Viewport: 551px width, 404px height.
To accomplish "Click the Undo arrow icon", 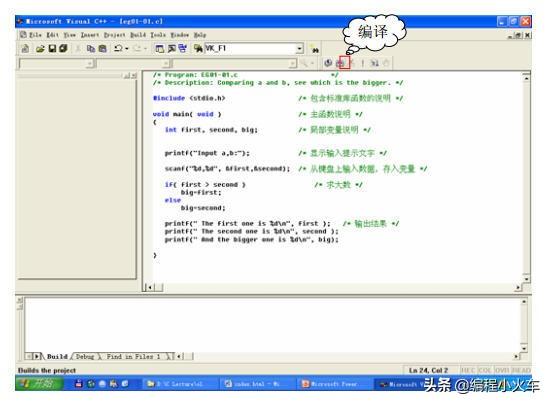I will click(118, 48).
